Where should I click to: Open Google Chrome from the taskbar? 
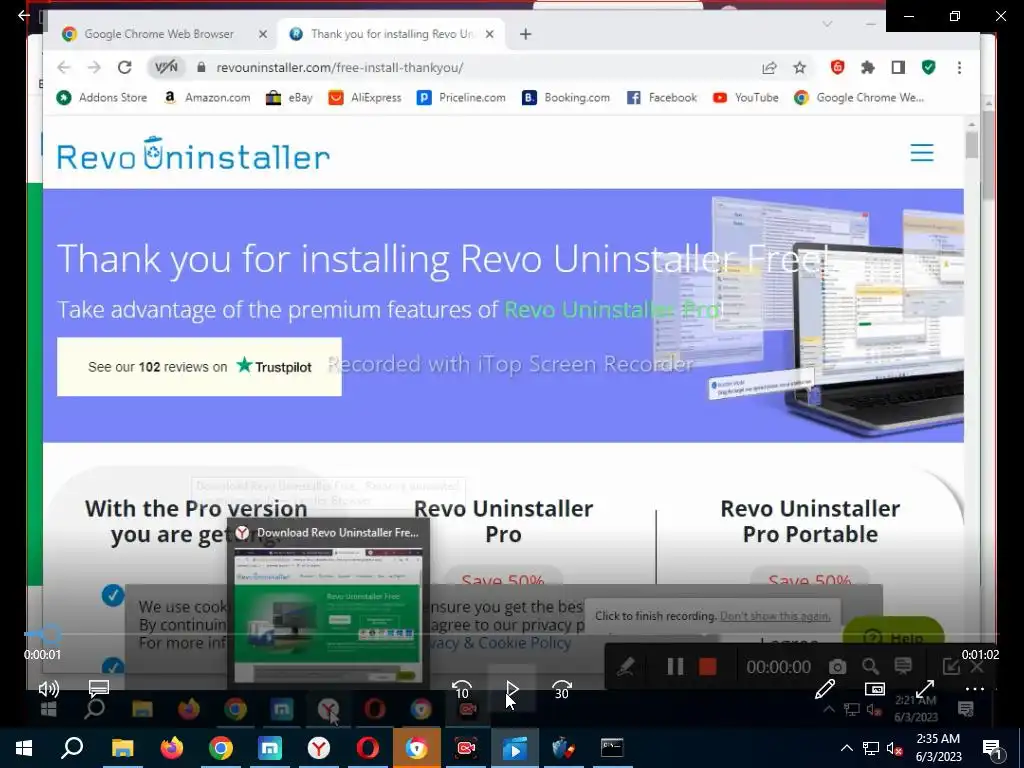pos(221,748)
